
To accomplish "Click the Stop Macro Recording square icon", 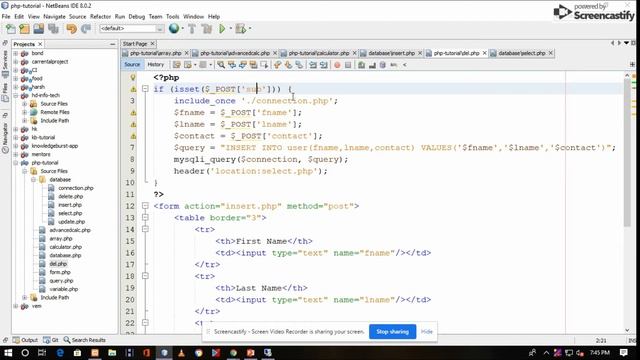I will [x=348, y=65].
